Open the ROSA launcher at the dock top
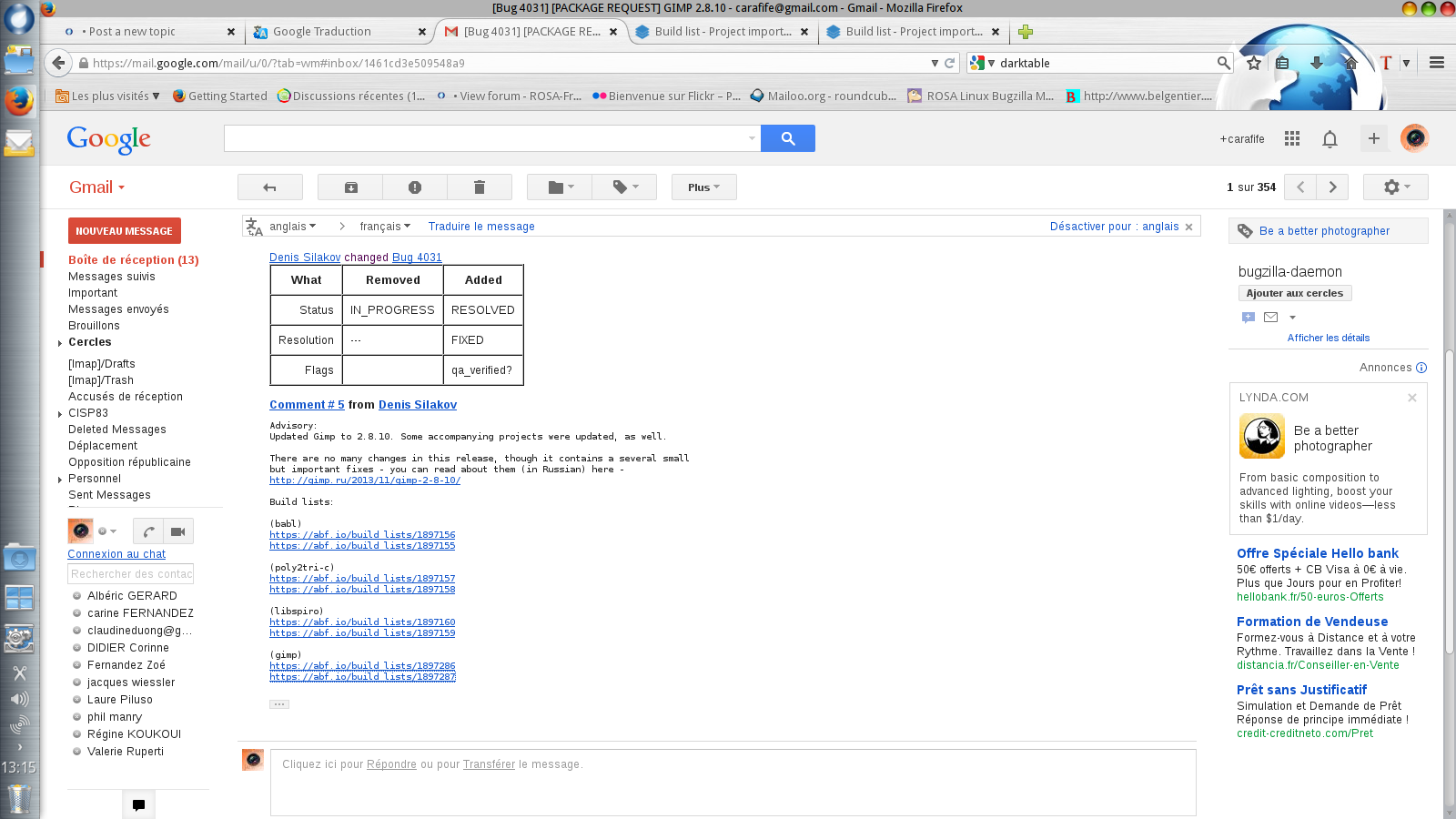Viewport: 1456px width, 819px height. [x=19, y=18]
